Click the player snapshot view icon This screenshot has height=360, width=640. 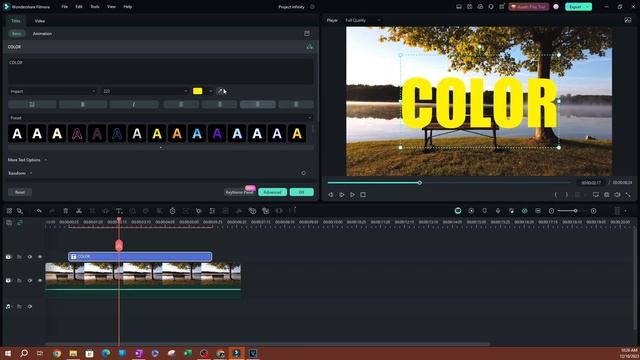tap(628, 20)
